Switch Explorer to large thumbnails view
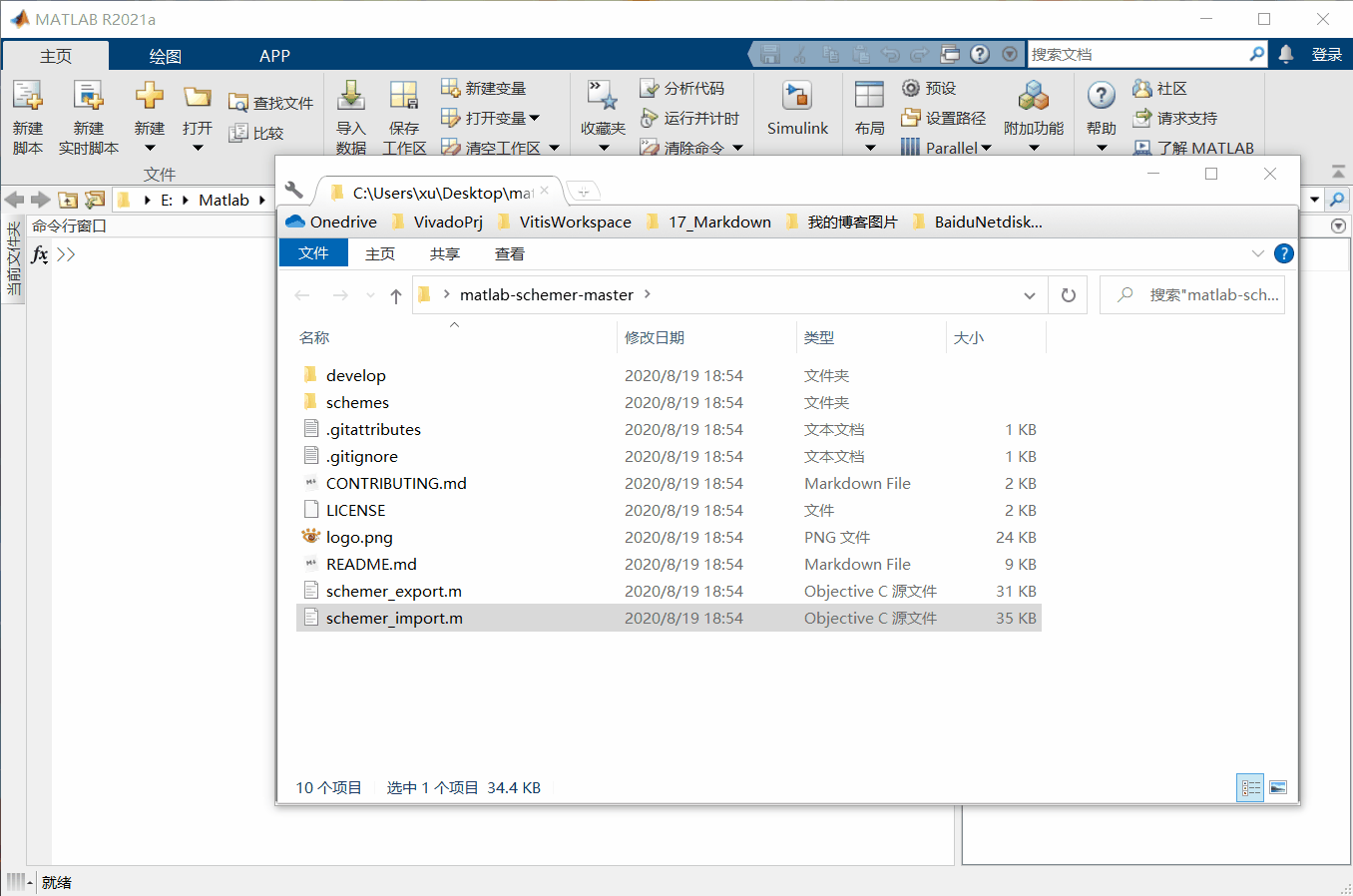 coord(1278,787)
